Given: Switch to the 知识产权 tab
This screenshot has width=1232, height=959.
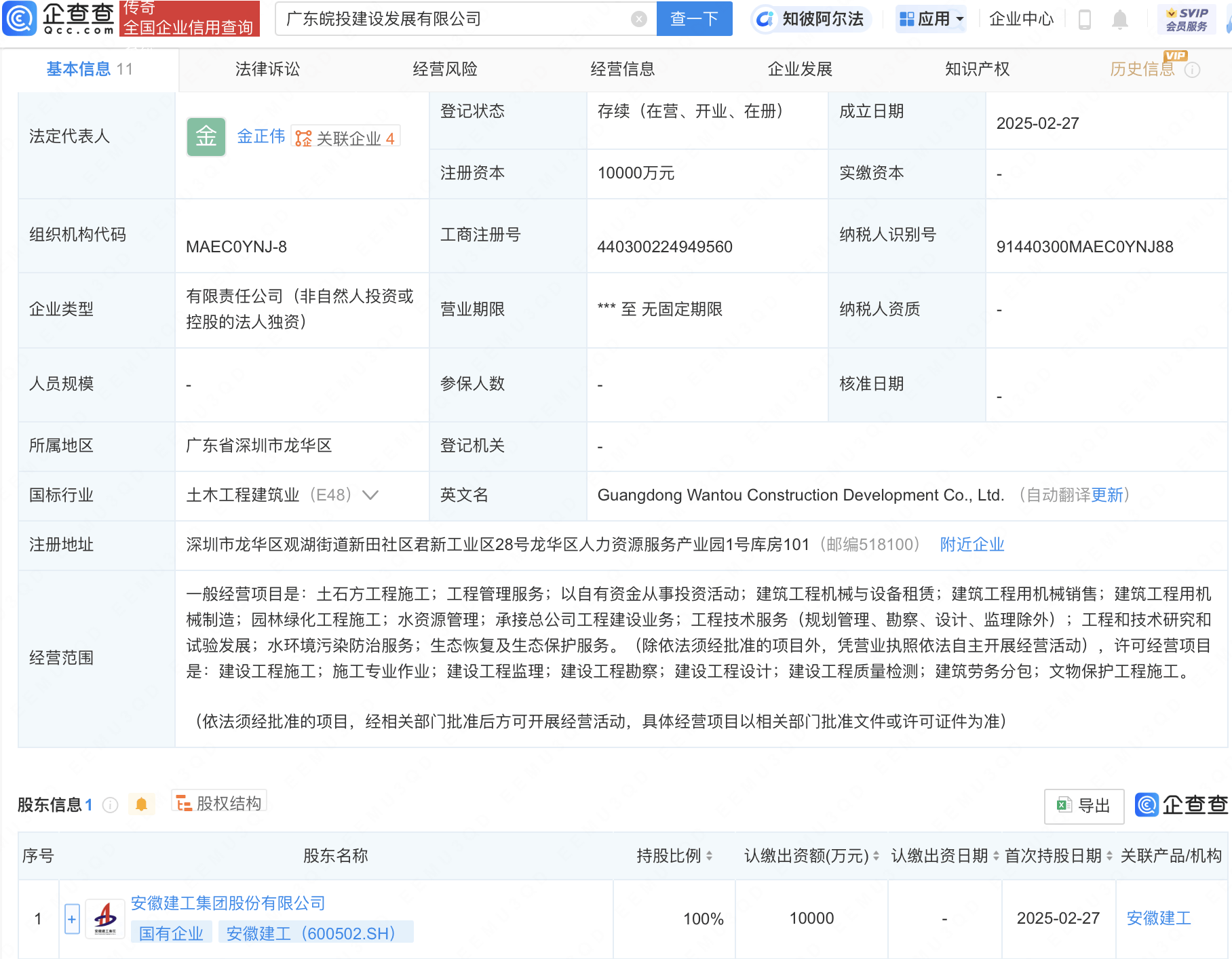Looking at the screenshot, I should tap(978, 69).
